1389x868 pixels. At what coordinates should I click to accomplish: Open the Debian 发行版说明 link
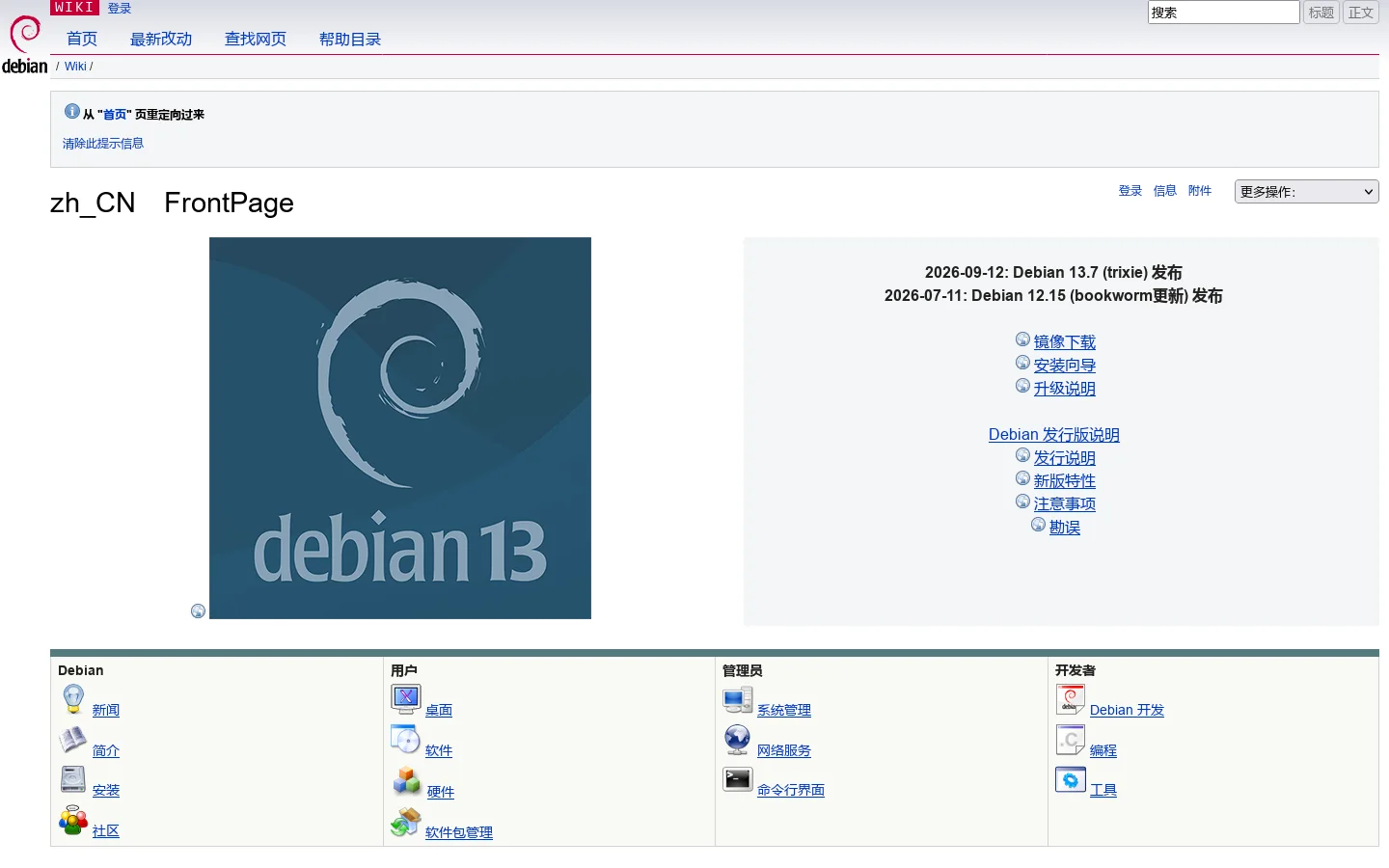tap(1054, 435)
